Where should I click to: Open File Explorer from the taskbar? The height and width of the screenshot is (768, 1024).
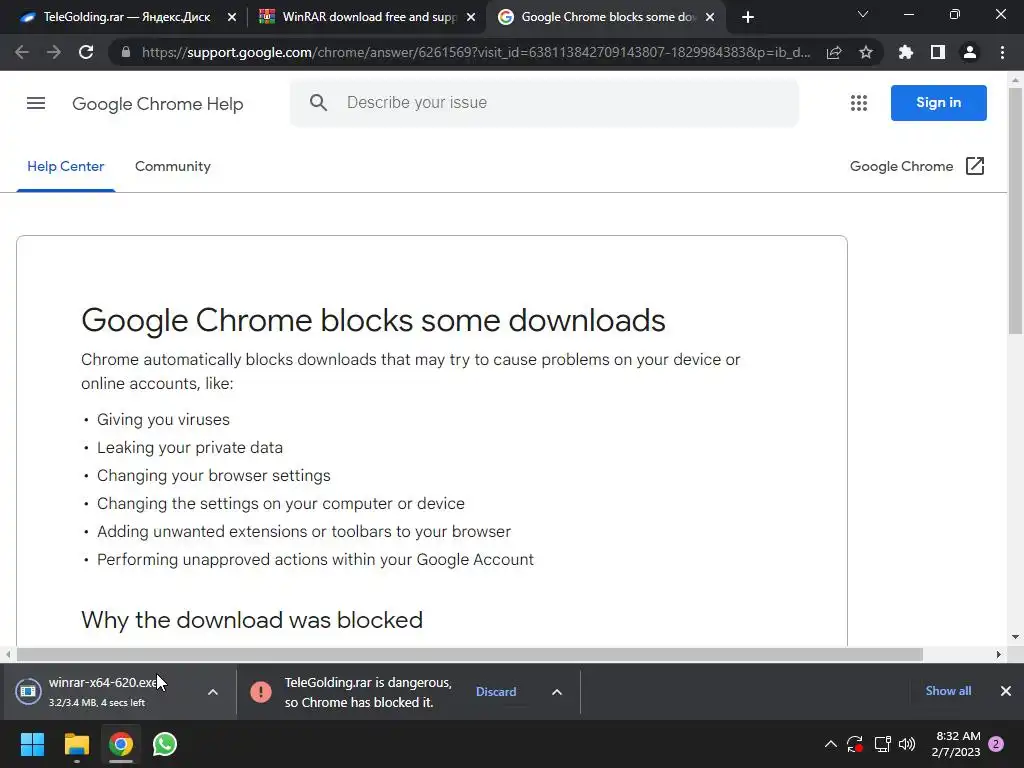76,744
